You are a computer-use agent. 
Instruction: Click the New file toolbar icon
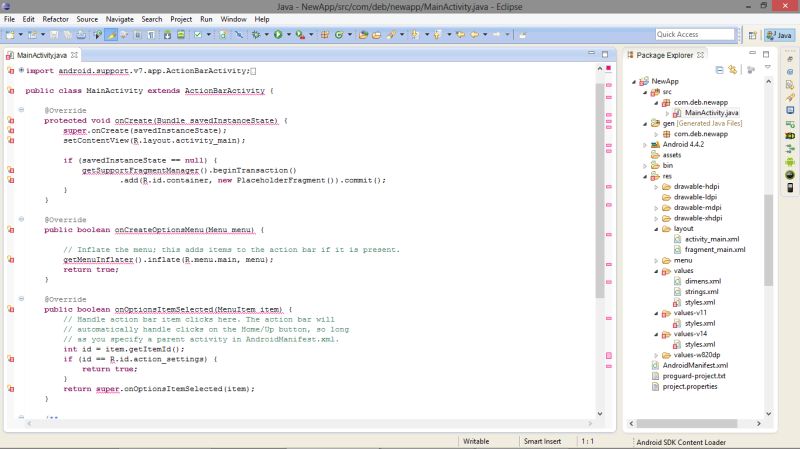pos(10,35)
